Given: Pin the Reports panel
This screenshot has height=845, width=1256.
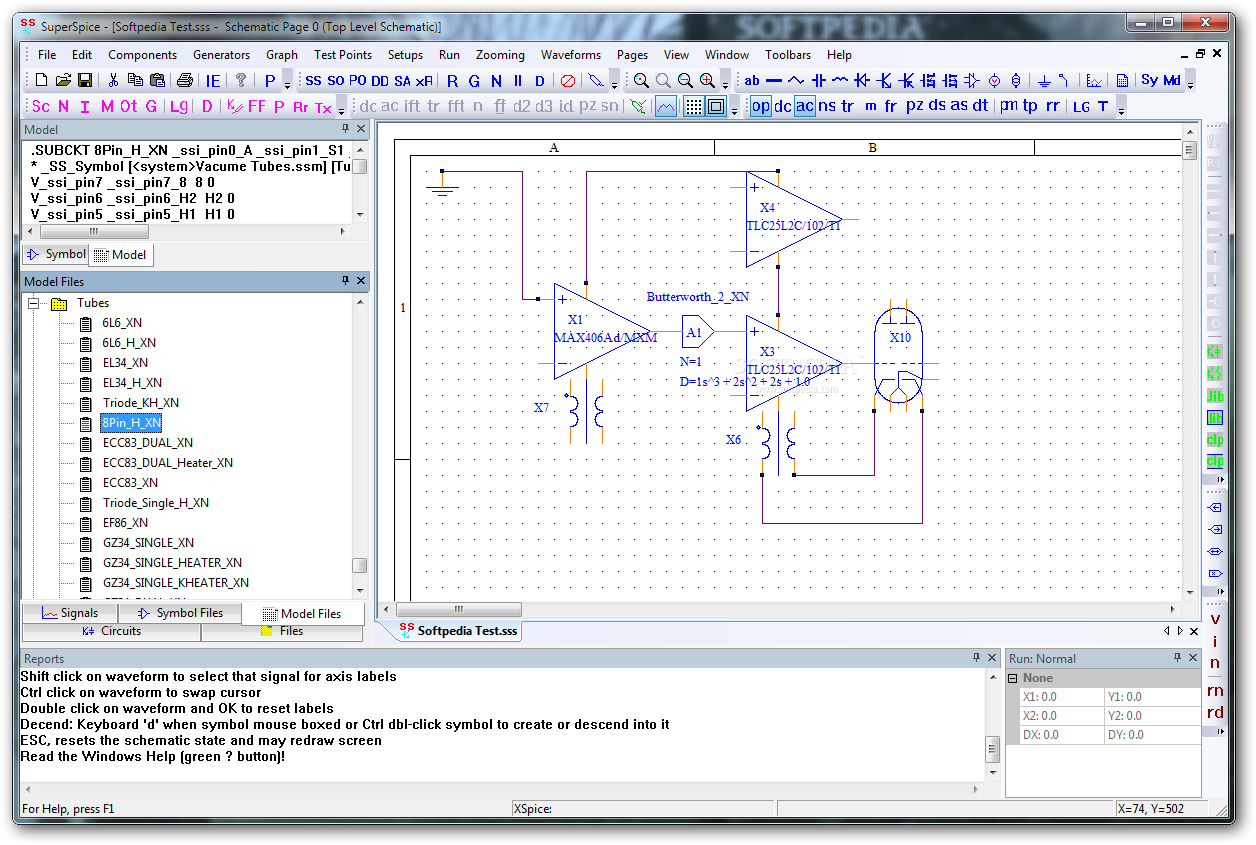Looking at the screenshot, I should point(977,658).
